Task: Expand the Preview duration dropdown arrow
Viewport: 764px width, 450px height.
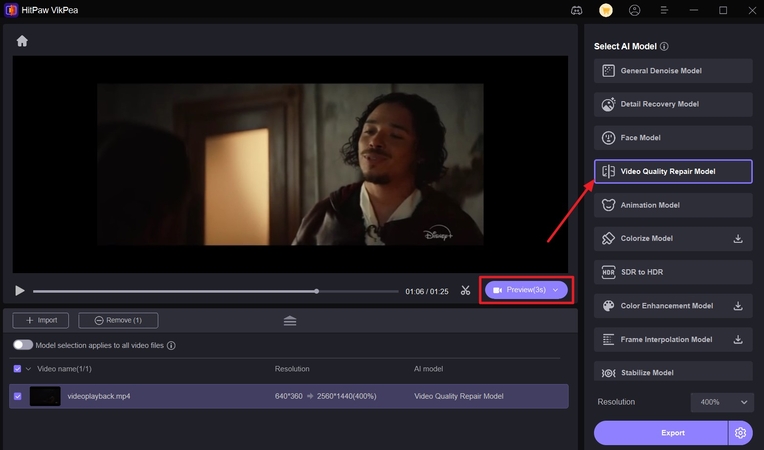Action: 555,290
